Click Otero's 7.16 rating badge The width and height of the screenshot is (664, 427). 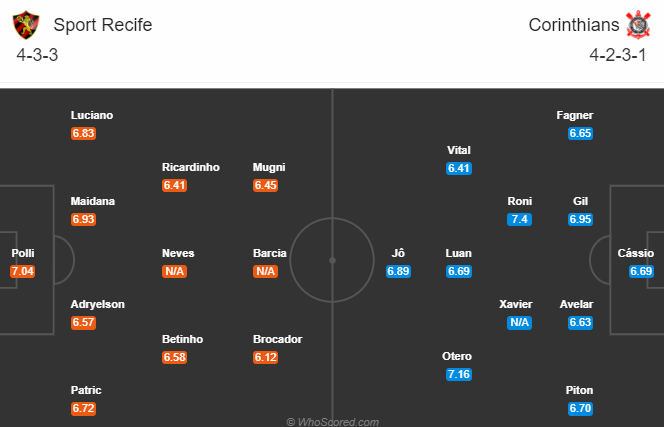[x=458, y=374]
